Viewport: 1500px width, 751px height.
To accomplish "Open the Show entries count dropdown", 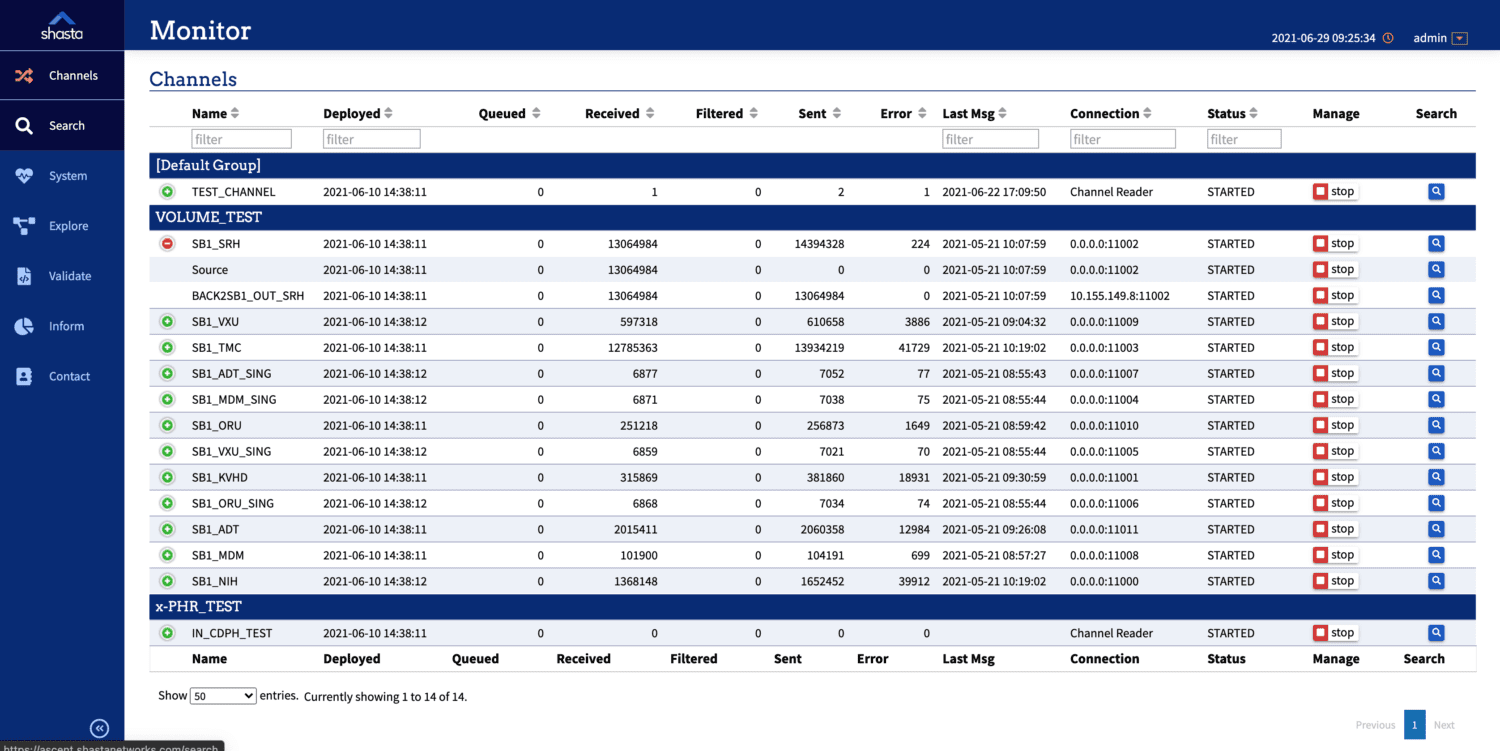I will point(223,696).
